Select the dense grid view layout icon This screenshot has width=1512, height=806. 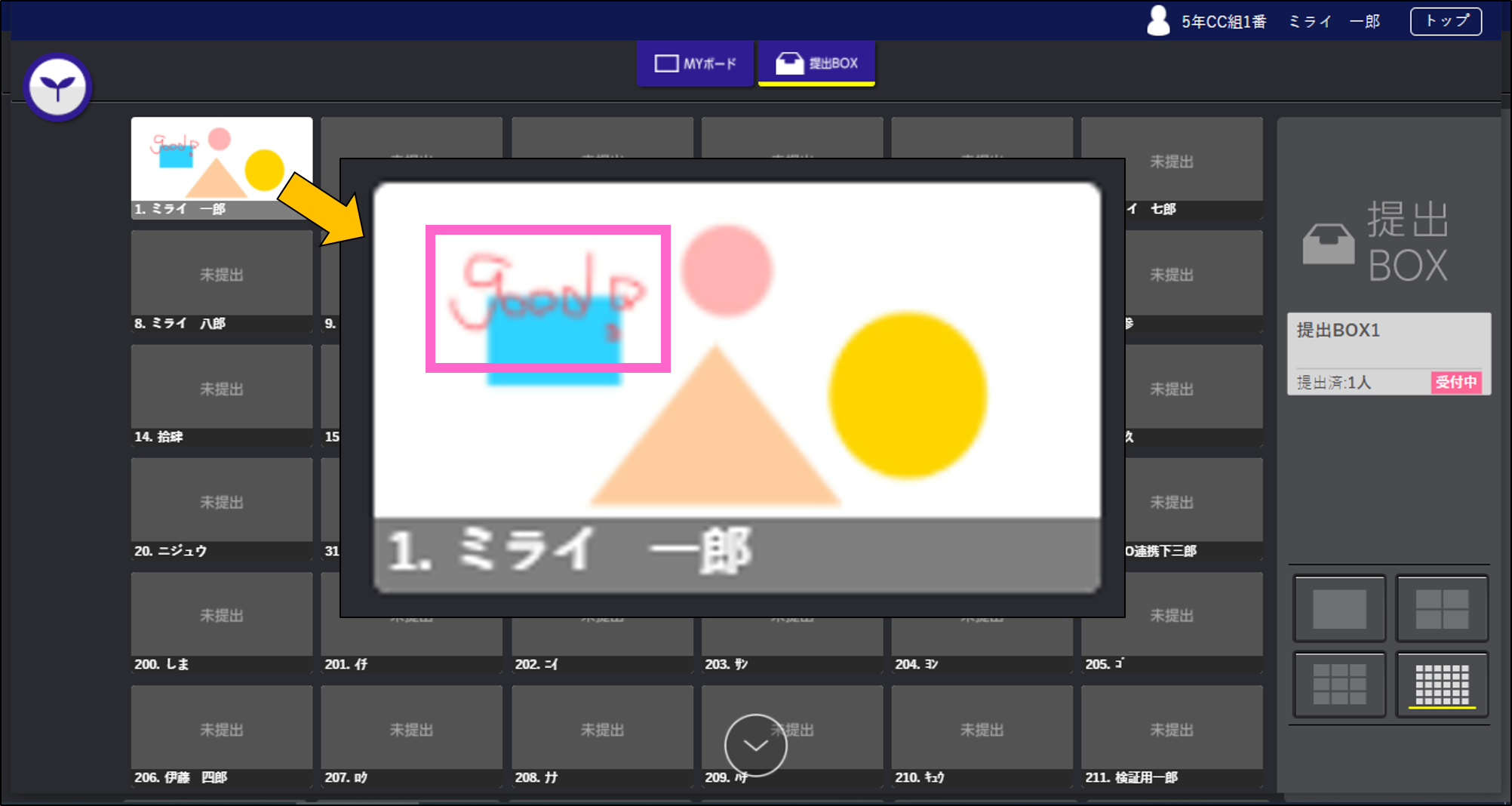click(x=1441, y=684)
